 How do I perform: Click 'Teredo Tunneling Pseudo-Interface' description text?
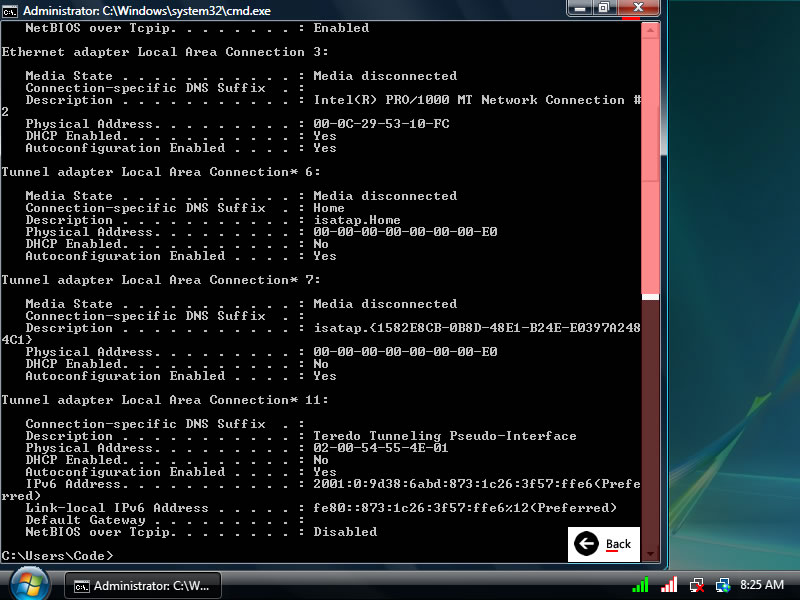tap(444, 436)
